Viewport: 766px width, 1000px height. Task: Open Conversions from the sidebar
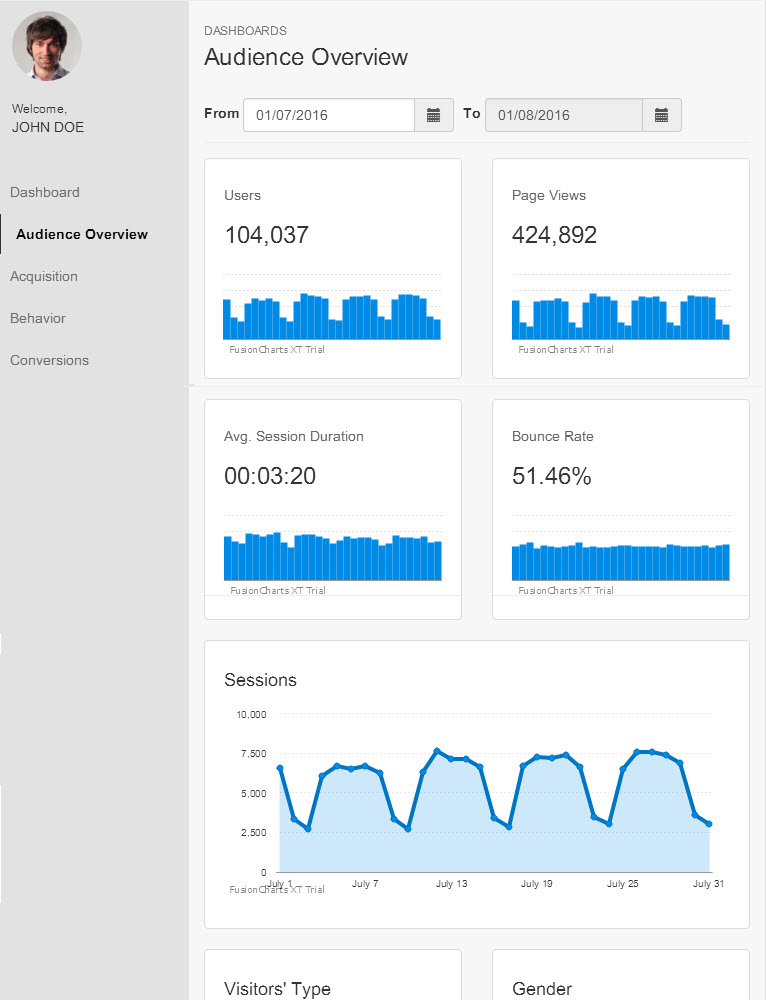49,360
